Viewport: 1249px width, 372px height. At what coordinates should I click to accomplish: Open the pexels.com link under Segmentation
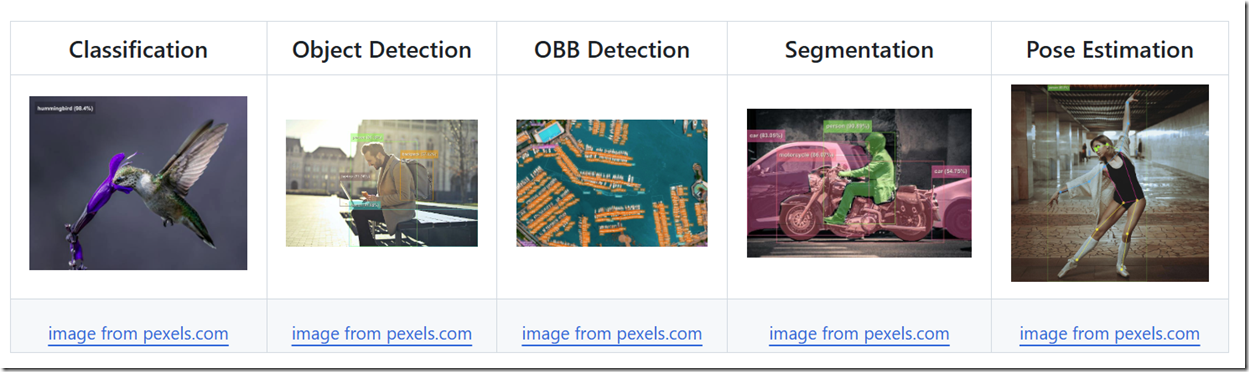click(859, 334)
